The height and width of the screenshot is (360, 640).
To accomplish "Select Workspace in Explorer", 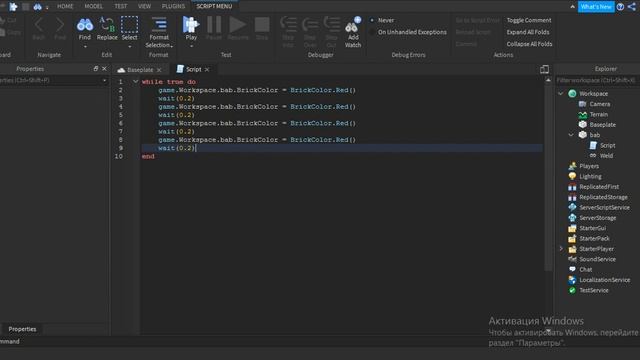I will point(593,93).
